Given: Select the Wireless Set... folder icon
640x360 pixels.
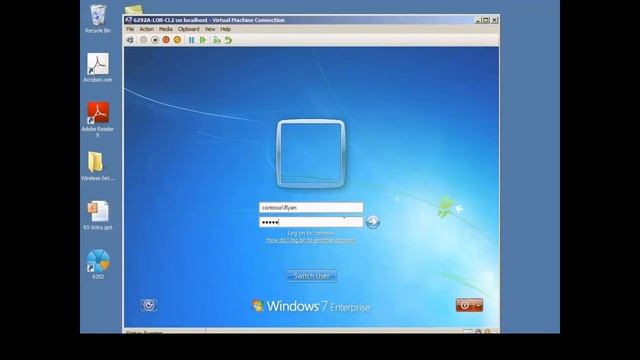Looking at the screenshot, I should [97, 167].
